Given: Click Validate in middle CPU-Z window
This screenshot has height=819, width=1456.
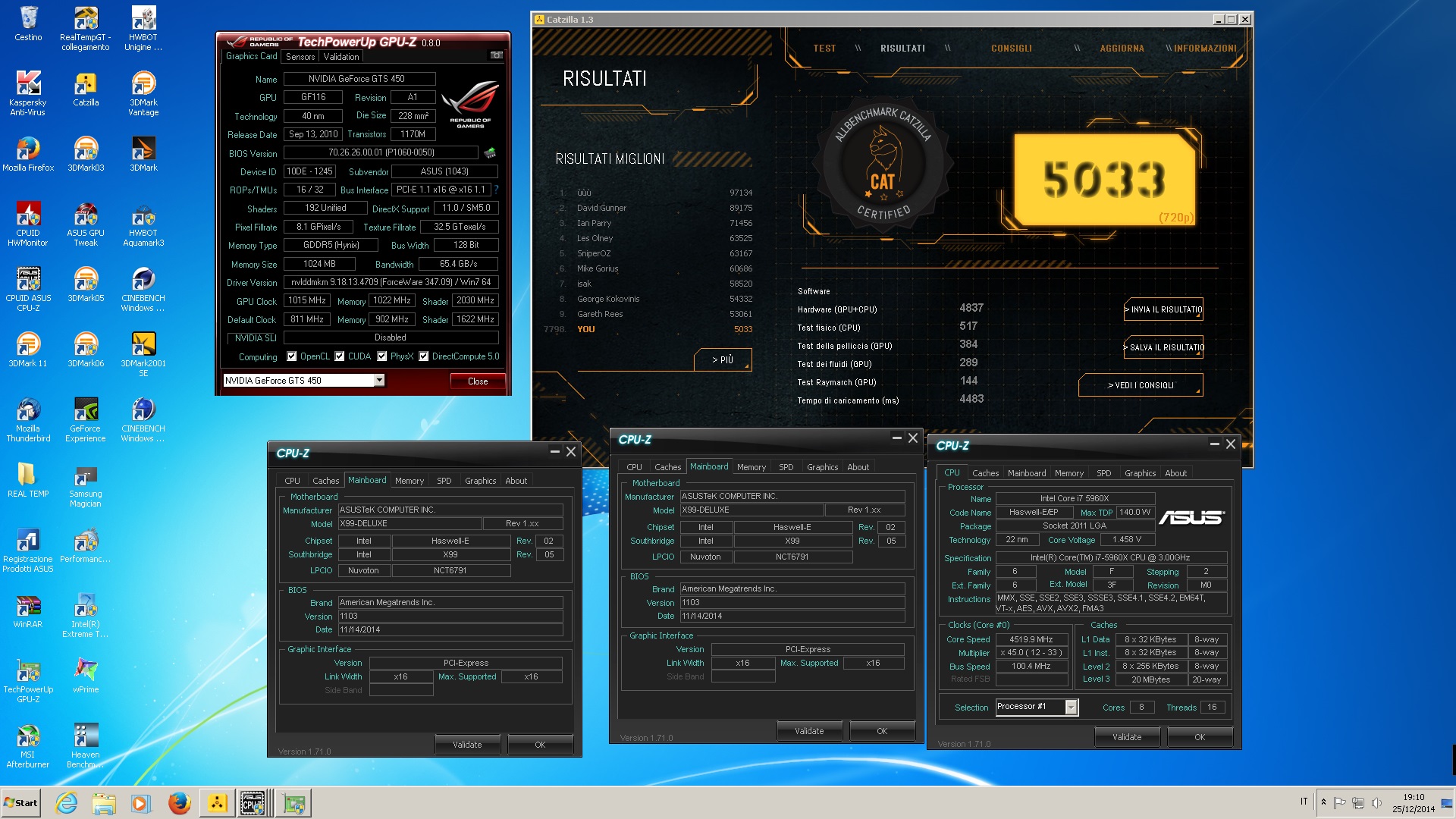Looking at the screenshot, I should pos(809,731).
